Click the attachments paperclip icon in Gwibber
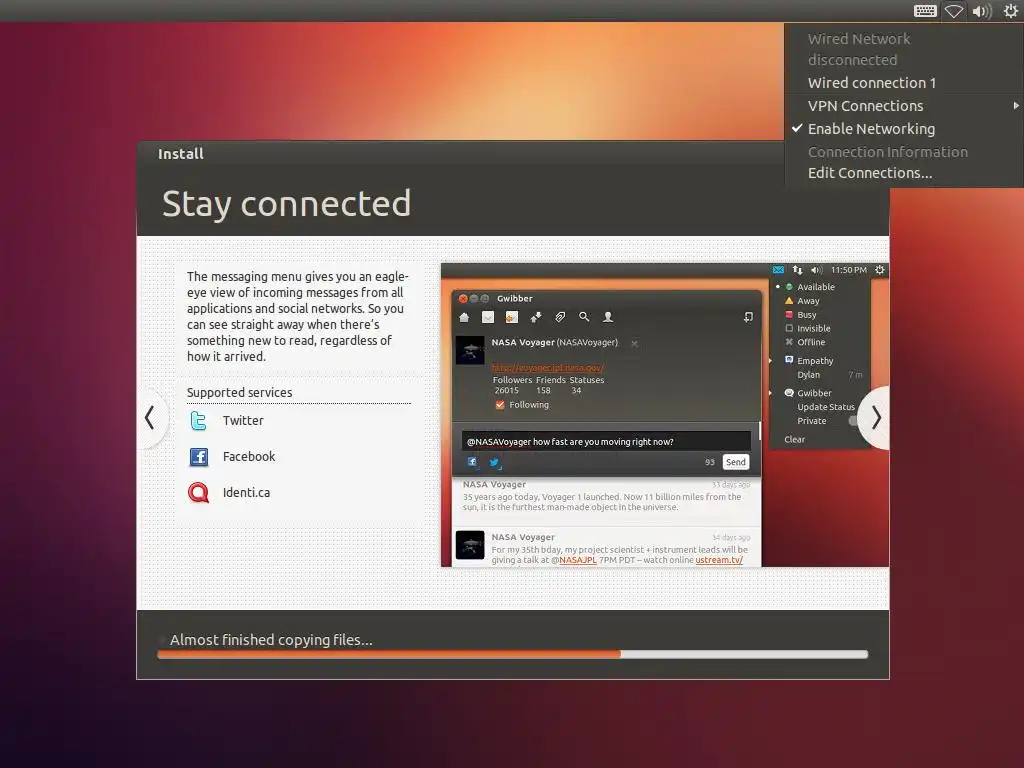Viewport: 1024px width, 768px height. pyautogui.click(x=560, y=317)
